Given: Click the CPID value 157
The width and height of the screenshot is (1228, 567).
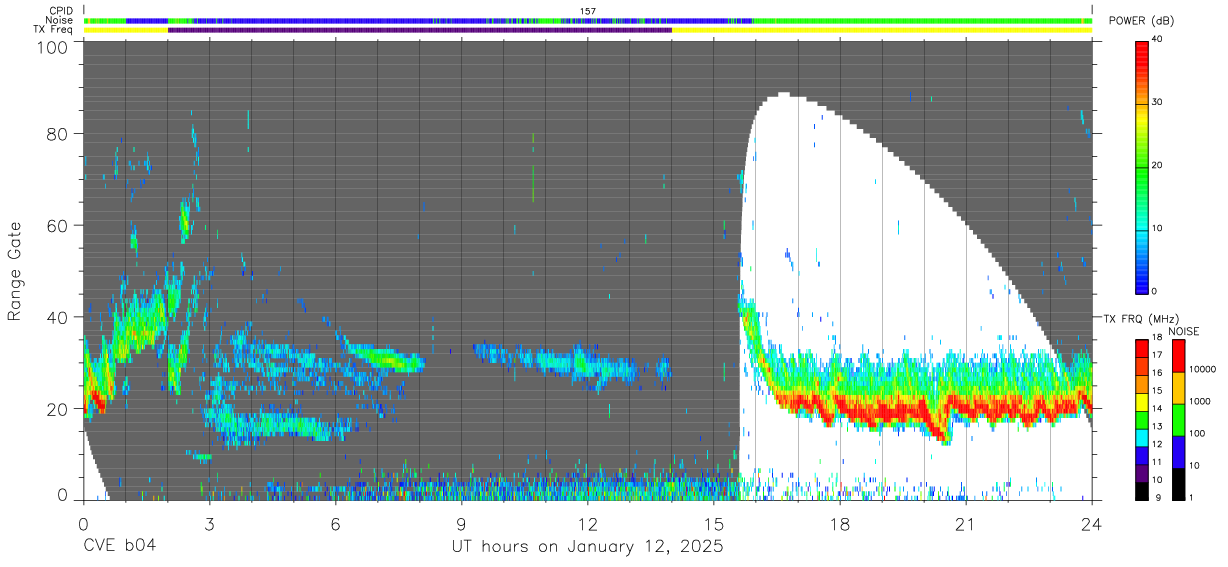Looking at the screenshot, I should click(x=588, y=11).
